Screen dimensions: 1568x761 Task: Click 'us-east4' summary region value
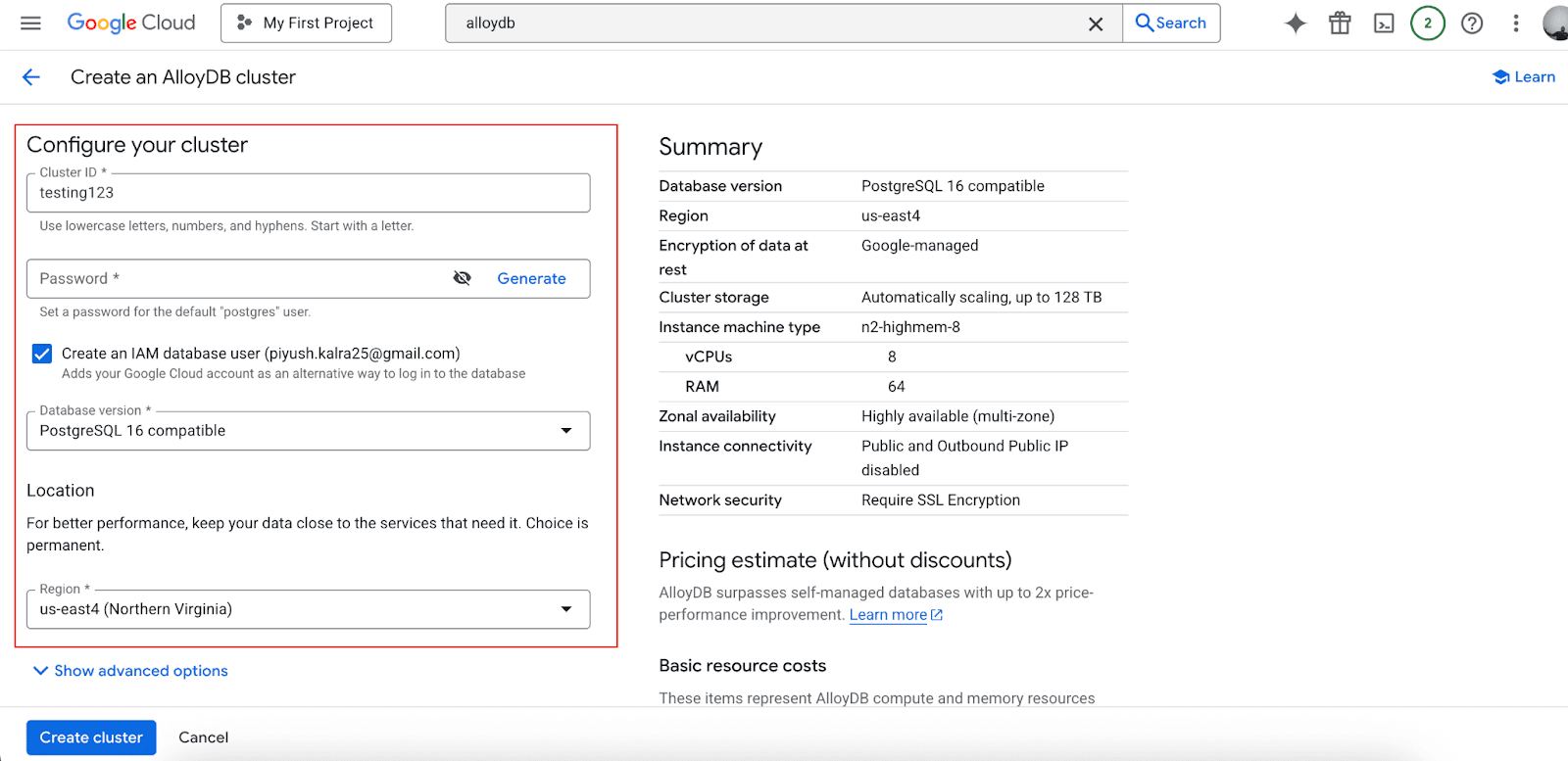891,215
